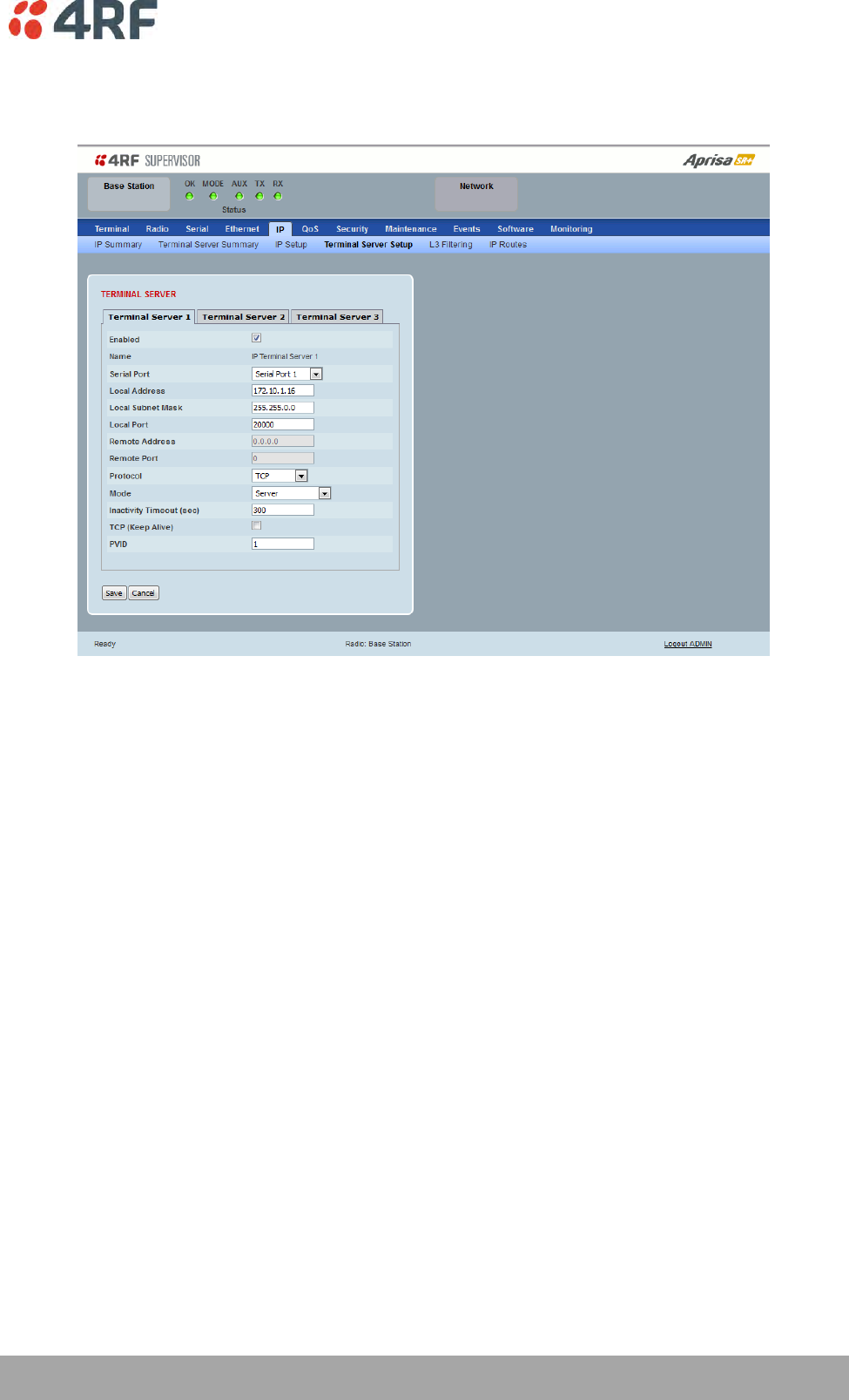
Task: Open the Security menu
Action: [x=353, y=229]
